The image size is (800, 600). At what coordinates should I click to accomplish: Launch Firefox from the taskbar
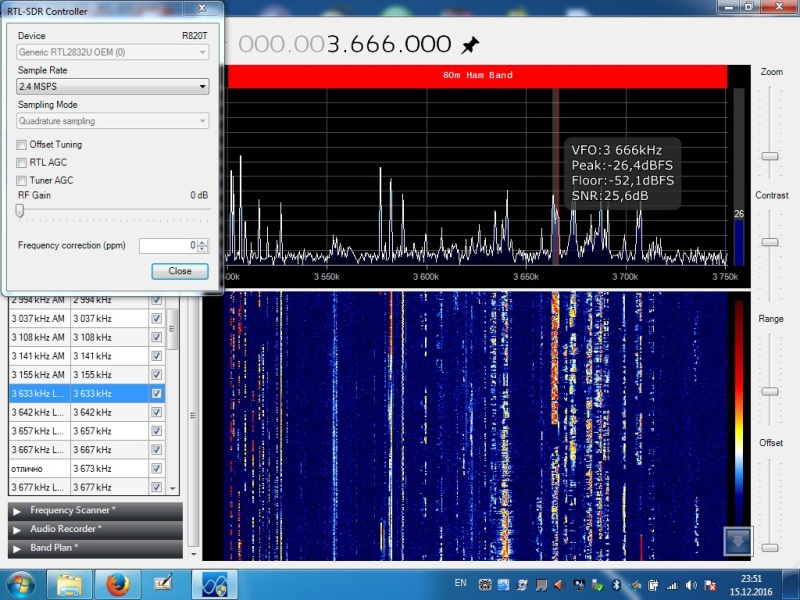click(117, 585)
